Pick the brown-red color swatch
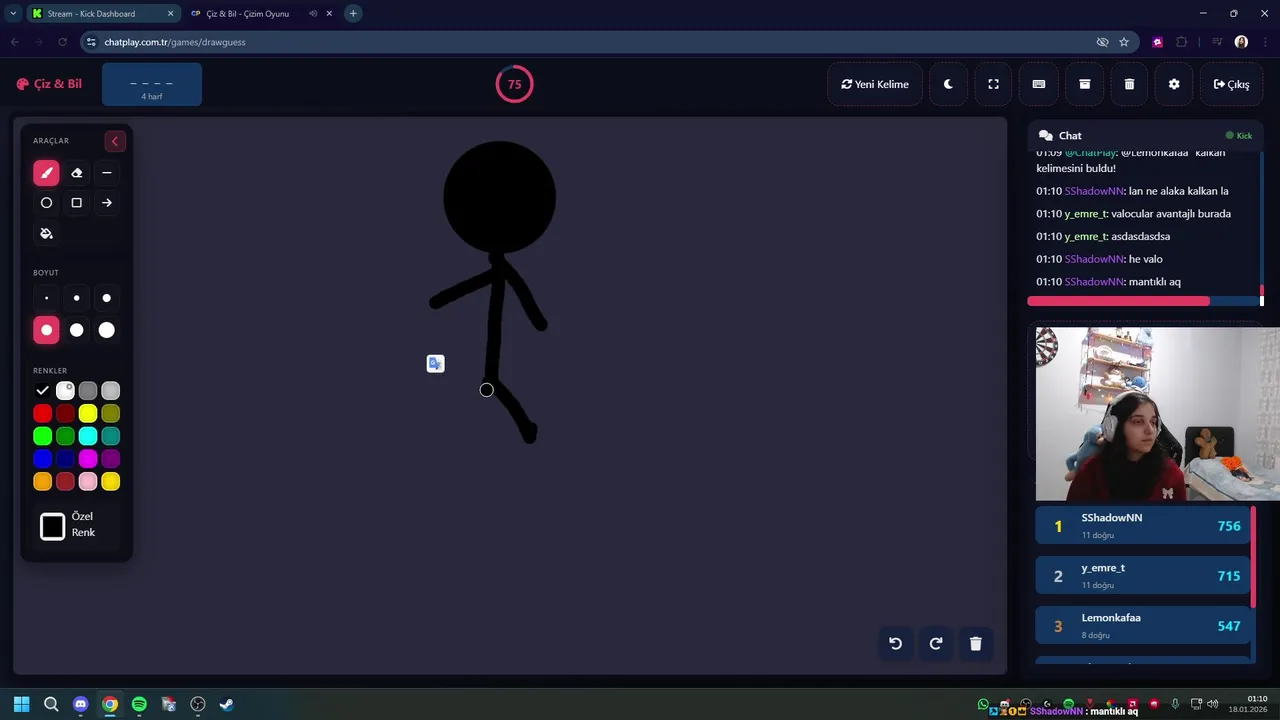This screenshot has width=1280, height=720. pos(65,482)
